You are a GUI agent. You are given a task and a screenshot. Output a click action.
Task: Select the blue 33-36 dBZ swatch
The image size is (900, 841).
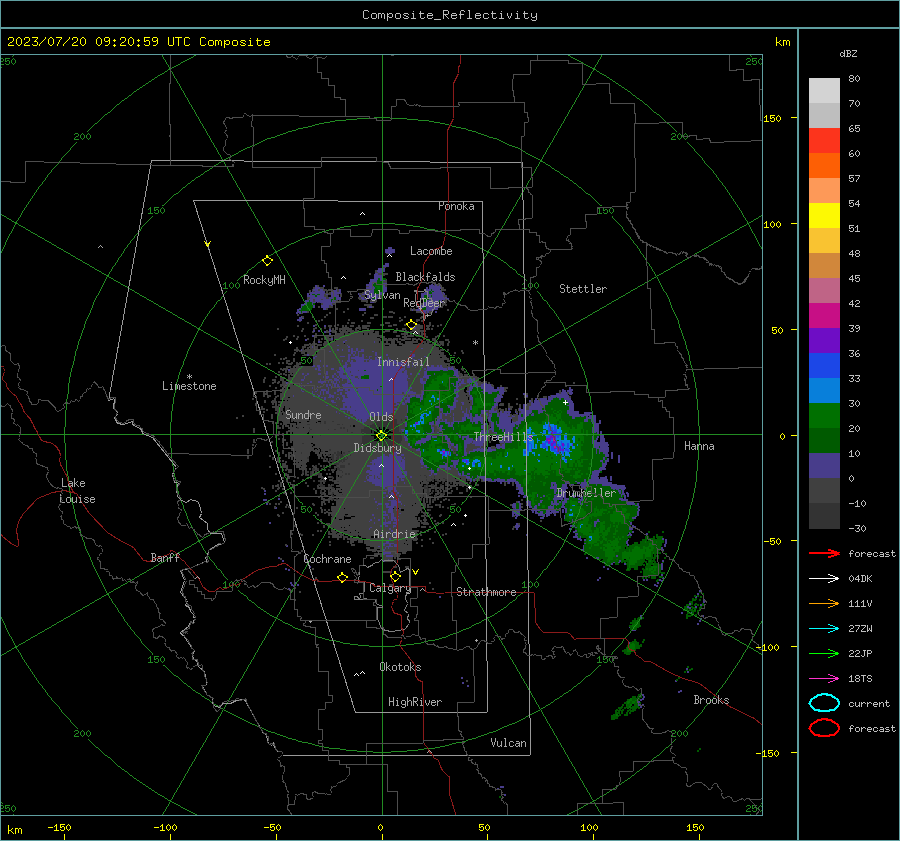[824, 365]
